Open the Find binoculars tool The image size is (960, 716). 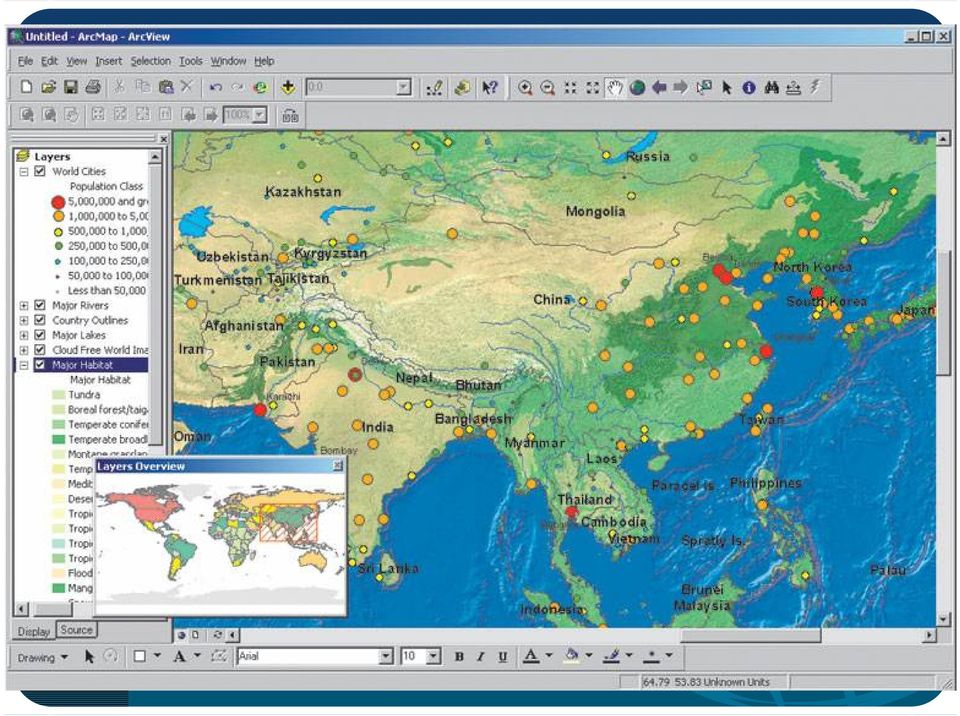pyautogui.click(x=771, y=88)
